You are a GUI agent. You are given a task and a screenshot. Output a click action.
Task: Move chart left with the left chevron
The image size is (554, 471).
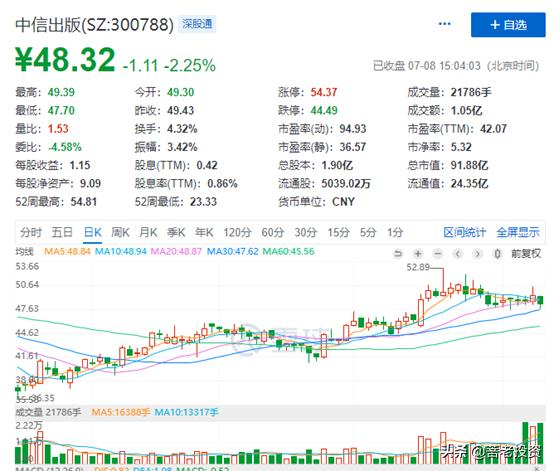click(x=458, y=253)
